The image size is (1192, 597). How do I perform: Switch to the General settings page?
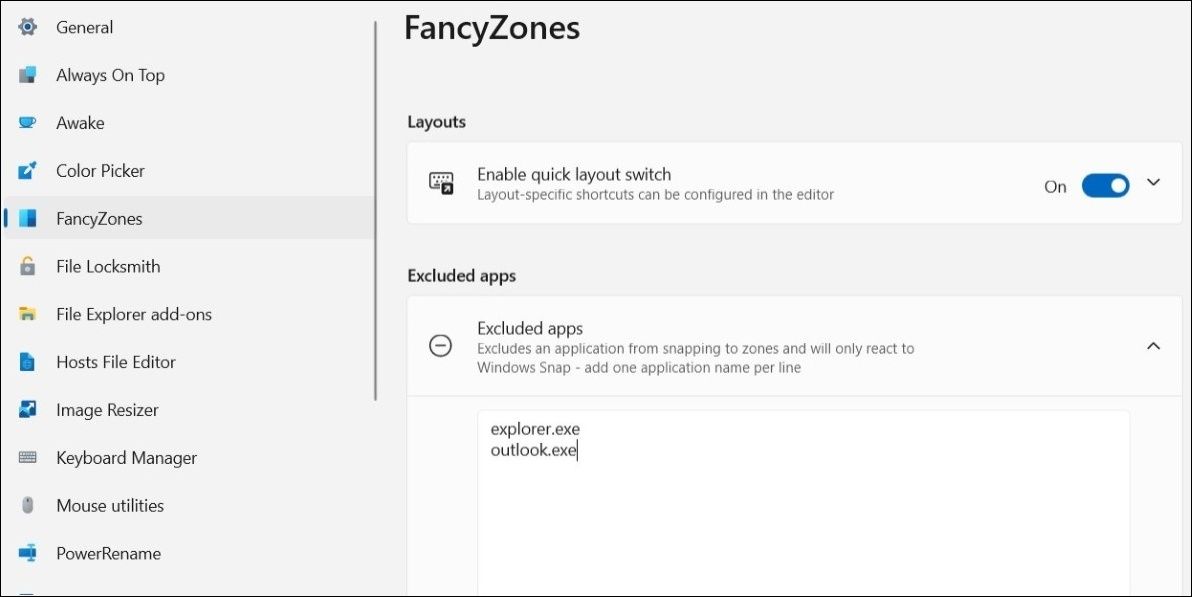(x=84, y=26)
